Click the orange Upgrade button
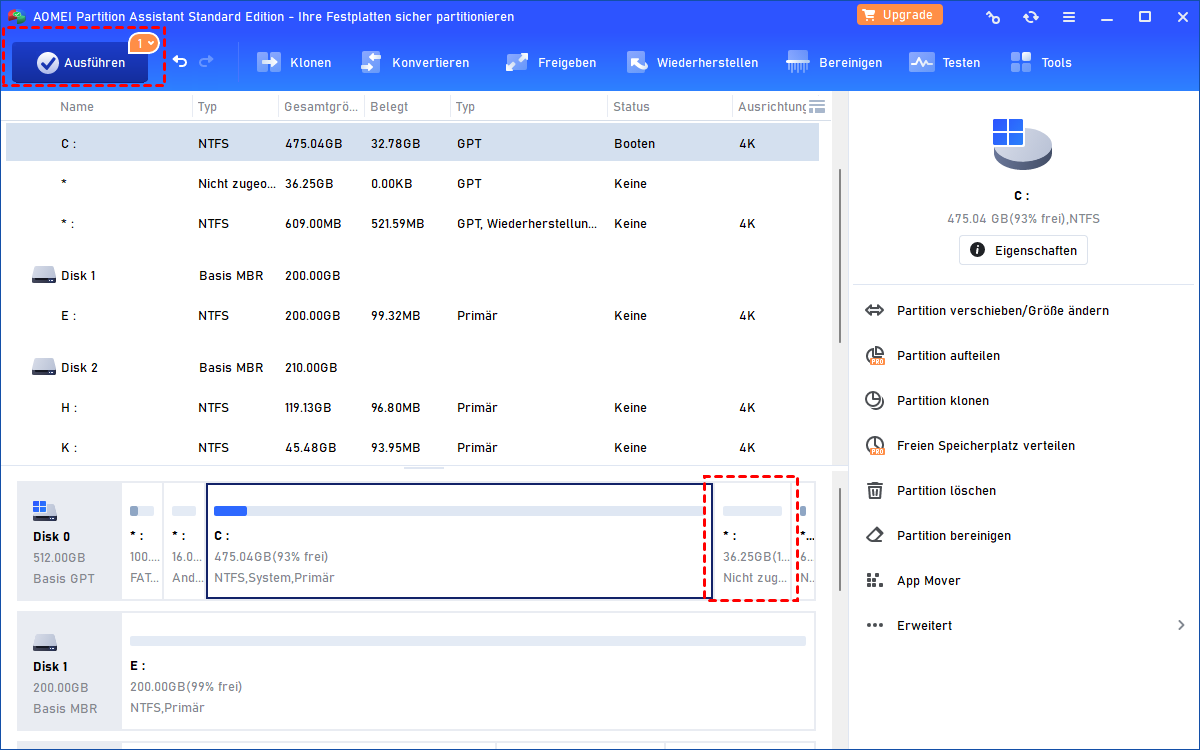This screenshot has width=1200, height=750. tap(899, 15)
